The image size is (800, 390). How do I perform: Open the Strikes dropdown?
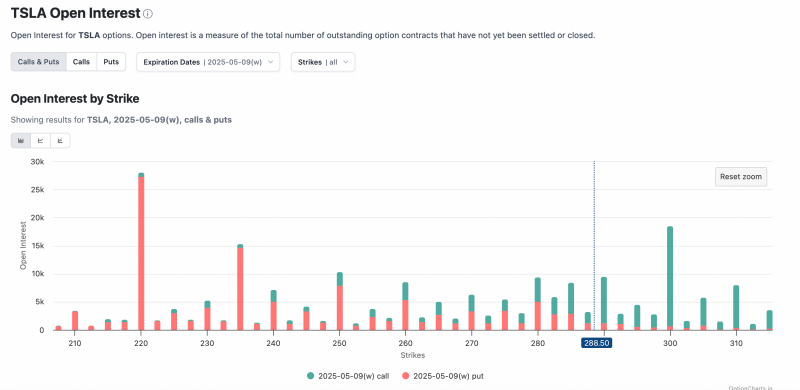(x=323, y=62)
